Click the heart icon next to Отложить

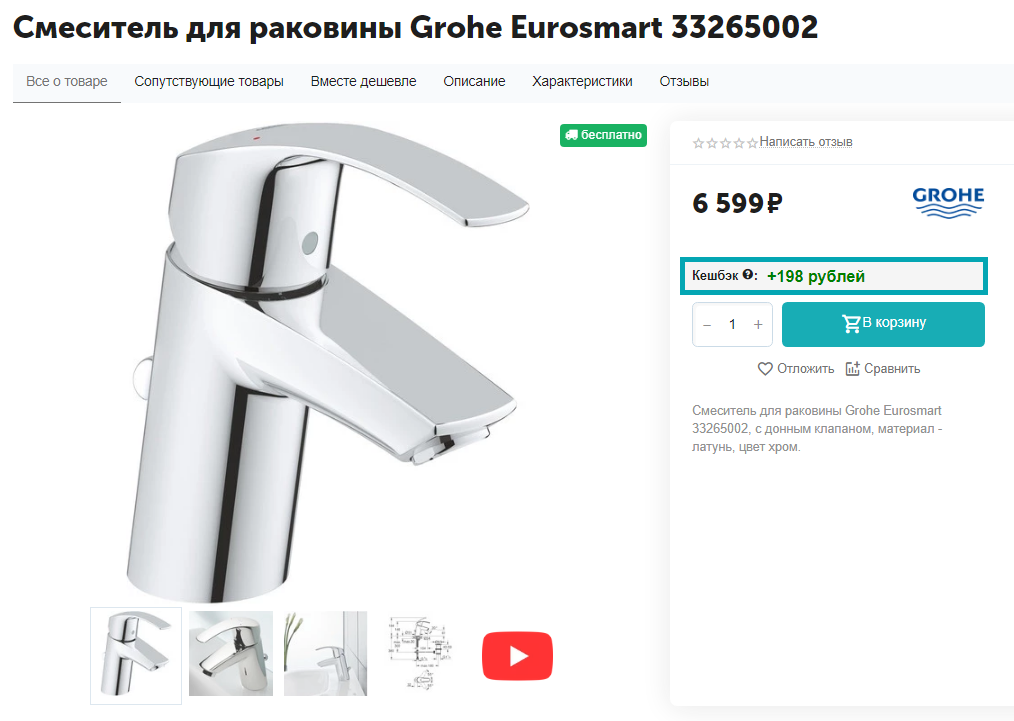(765, 369)
